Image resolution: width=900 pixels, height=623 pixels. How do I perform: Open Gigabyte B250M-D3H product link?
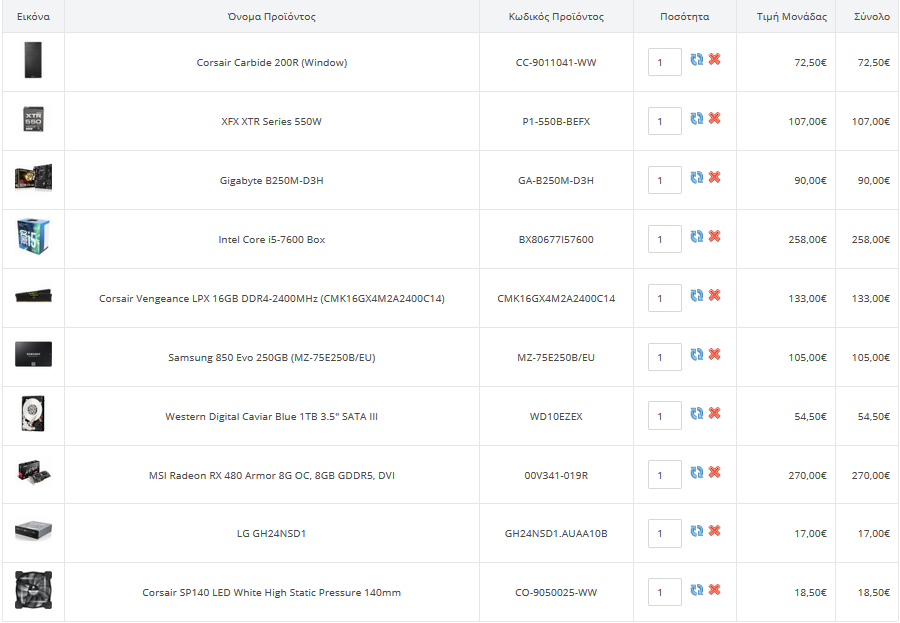[x=271, y=181]
